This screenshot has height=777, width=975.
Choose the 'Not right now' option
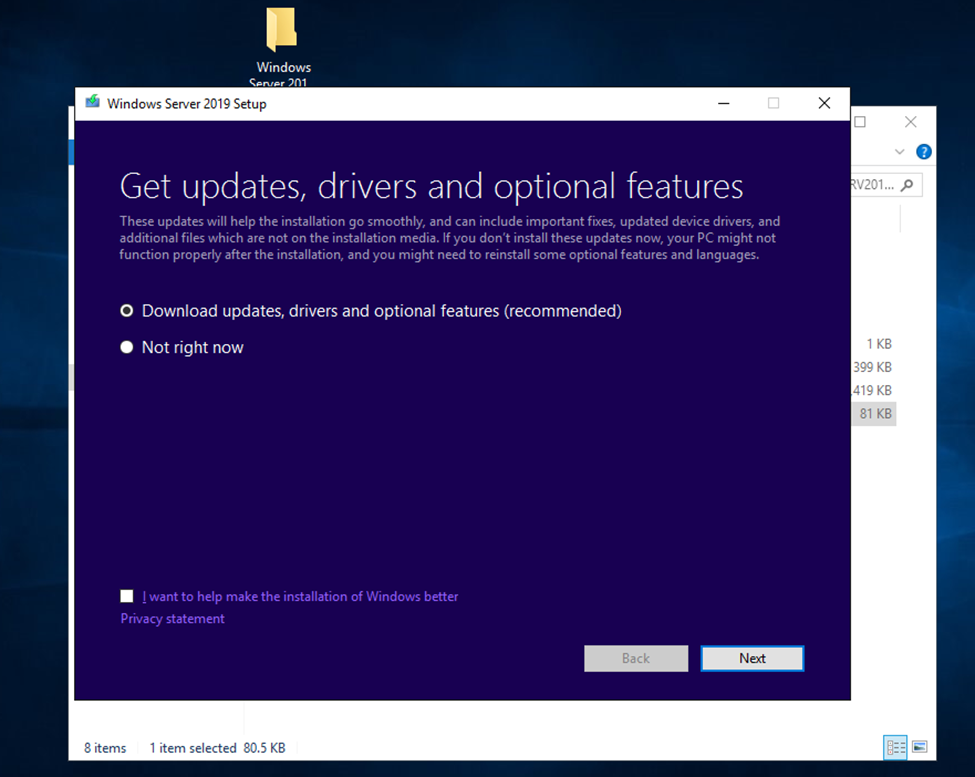pos(127,348)
